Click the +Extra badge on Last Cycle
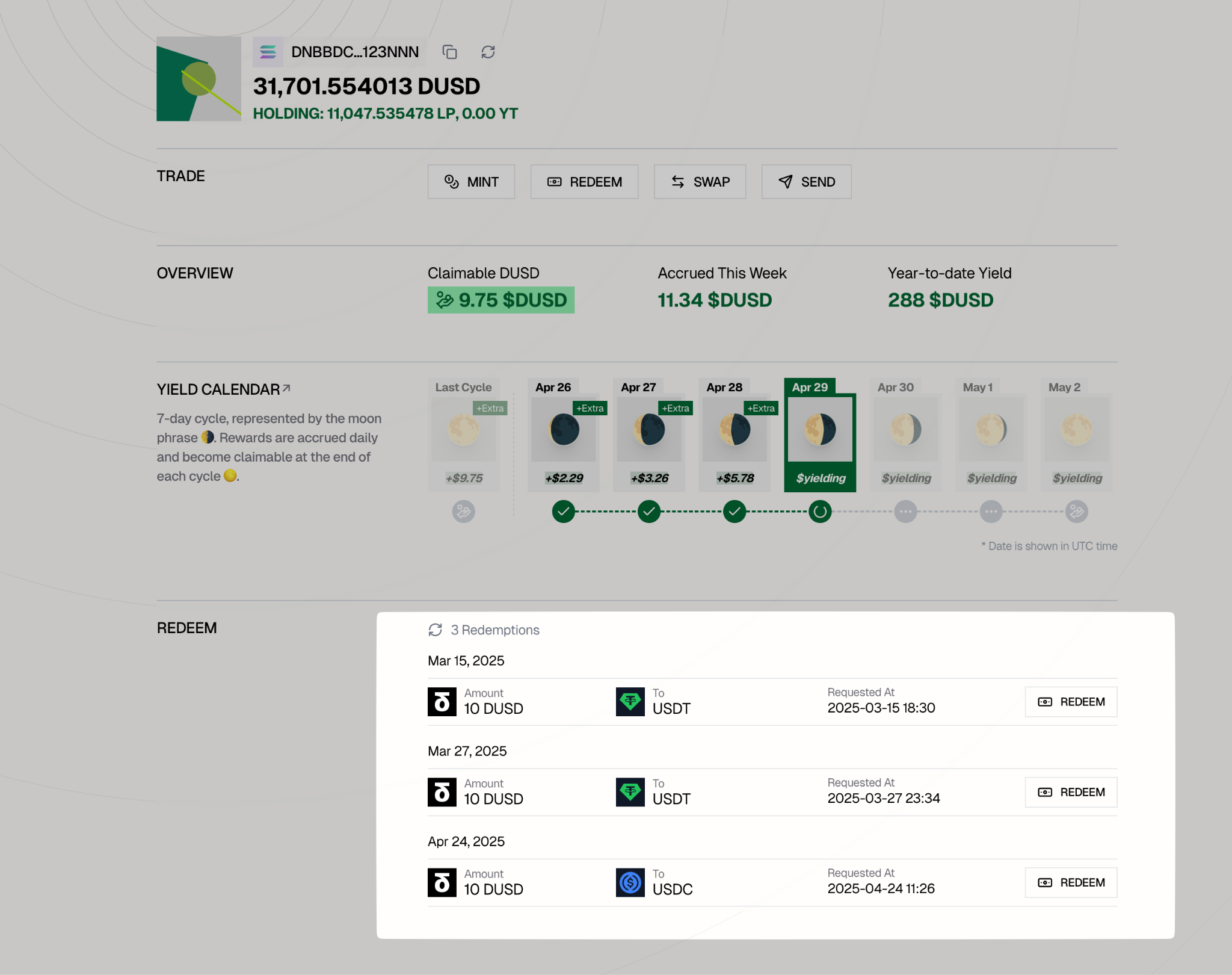This screenshot has height=975, width=1232. tap(490, 408)
